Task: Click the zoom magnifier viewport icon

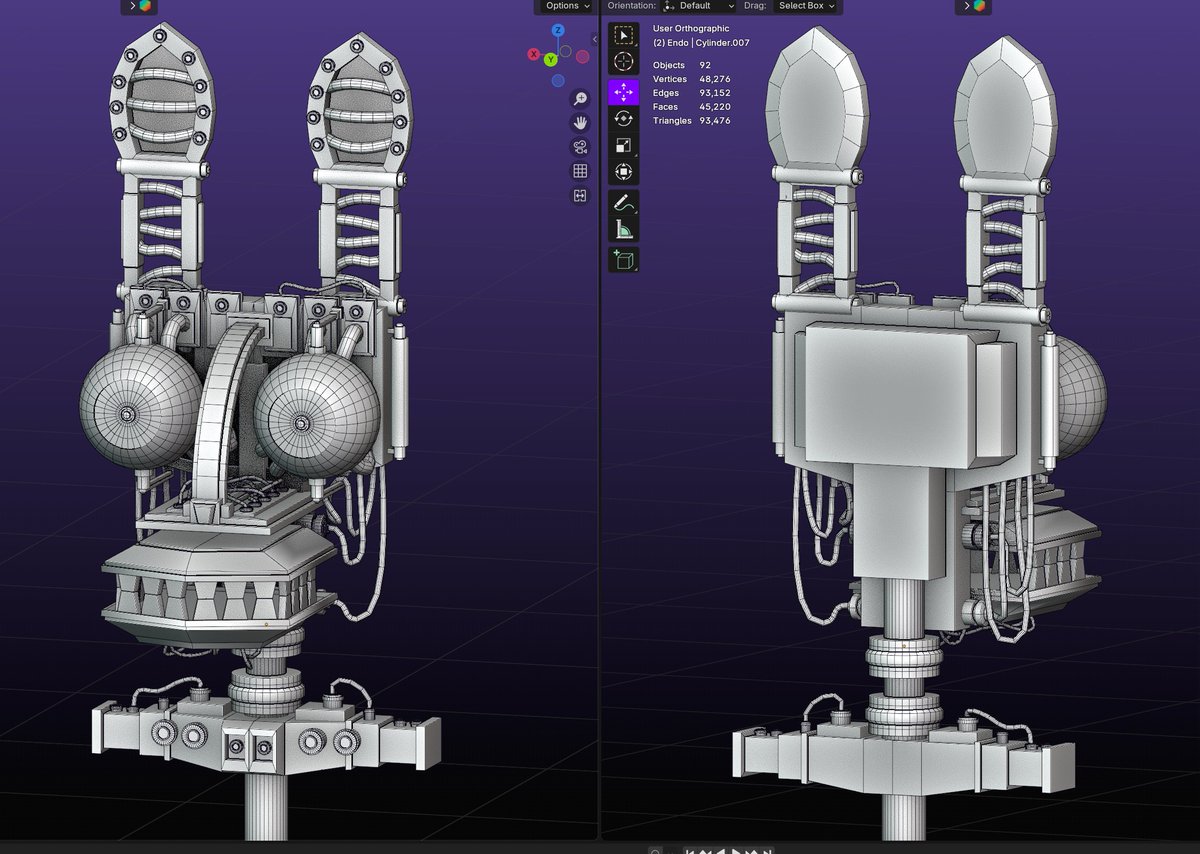Action: tap(580, 98)
